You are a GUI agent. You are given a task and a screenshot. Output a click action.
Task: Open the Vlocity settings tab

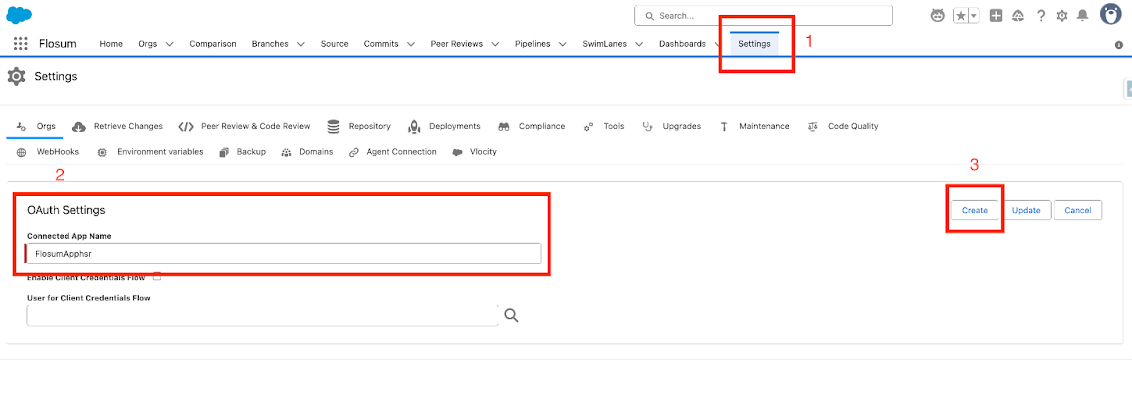coord(474,152)
